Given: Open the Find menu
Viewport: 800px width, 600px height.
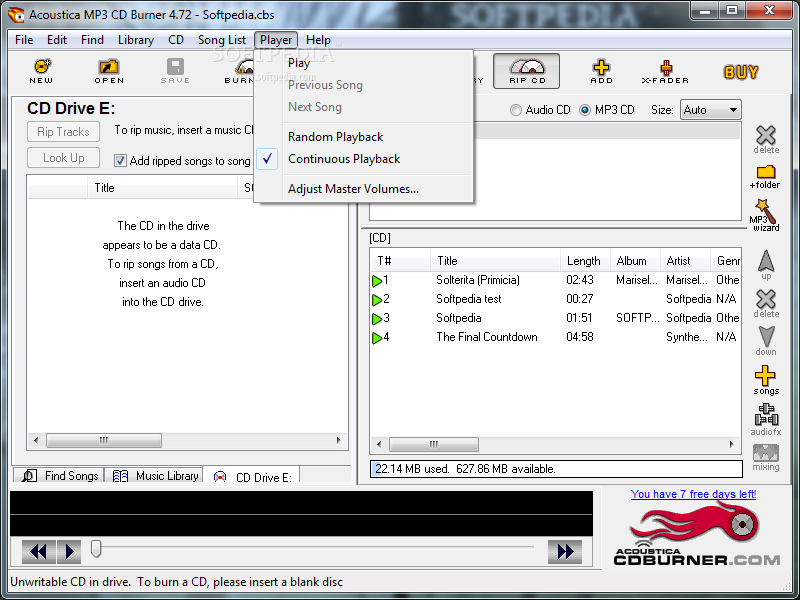Looking at the screenshot, I should tap(92, 40).
